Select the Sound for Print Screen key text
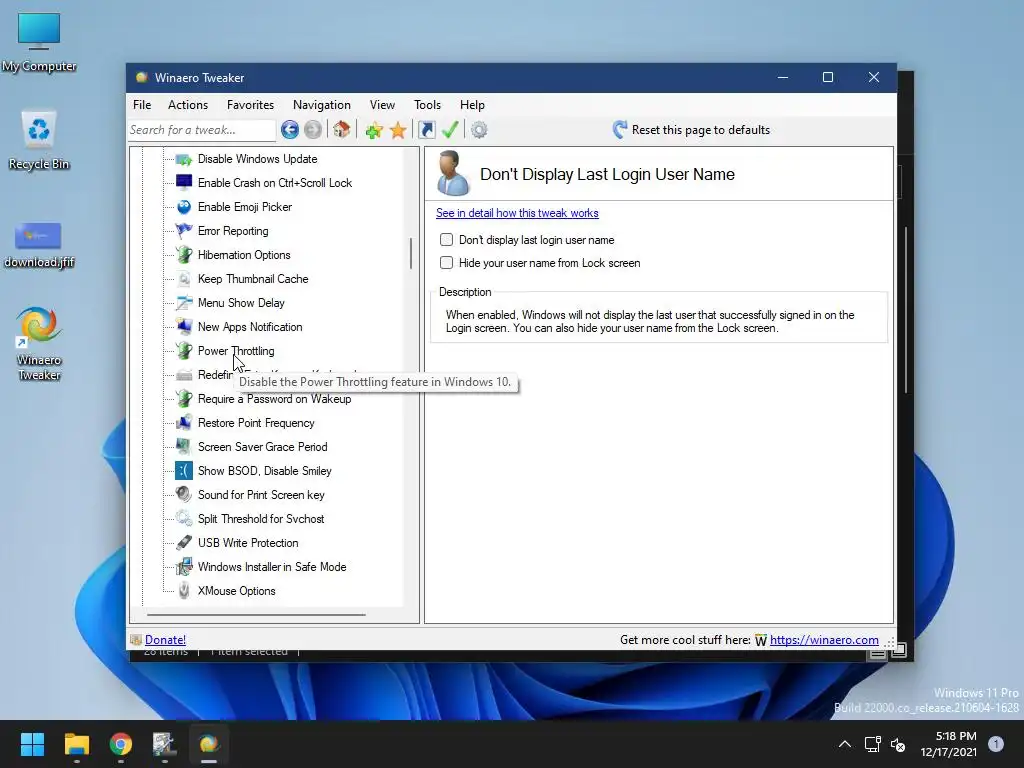This screenshot has height=768, width=1024. pyautogui.click(x=261, y=495)
